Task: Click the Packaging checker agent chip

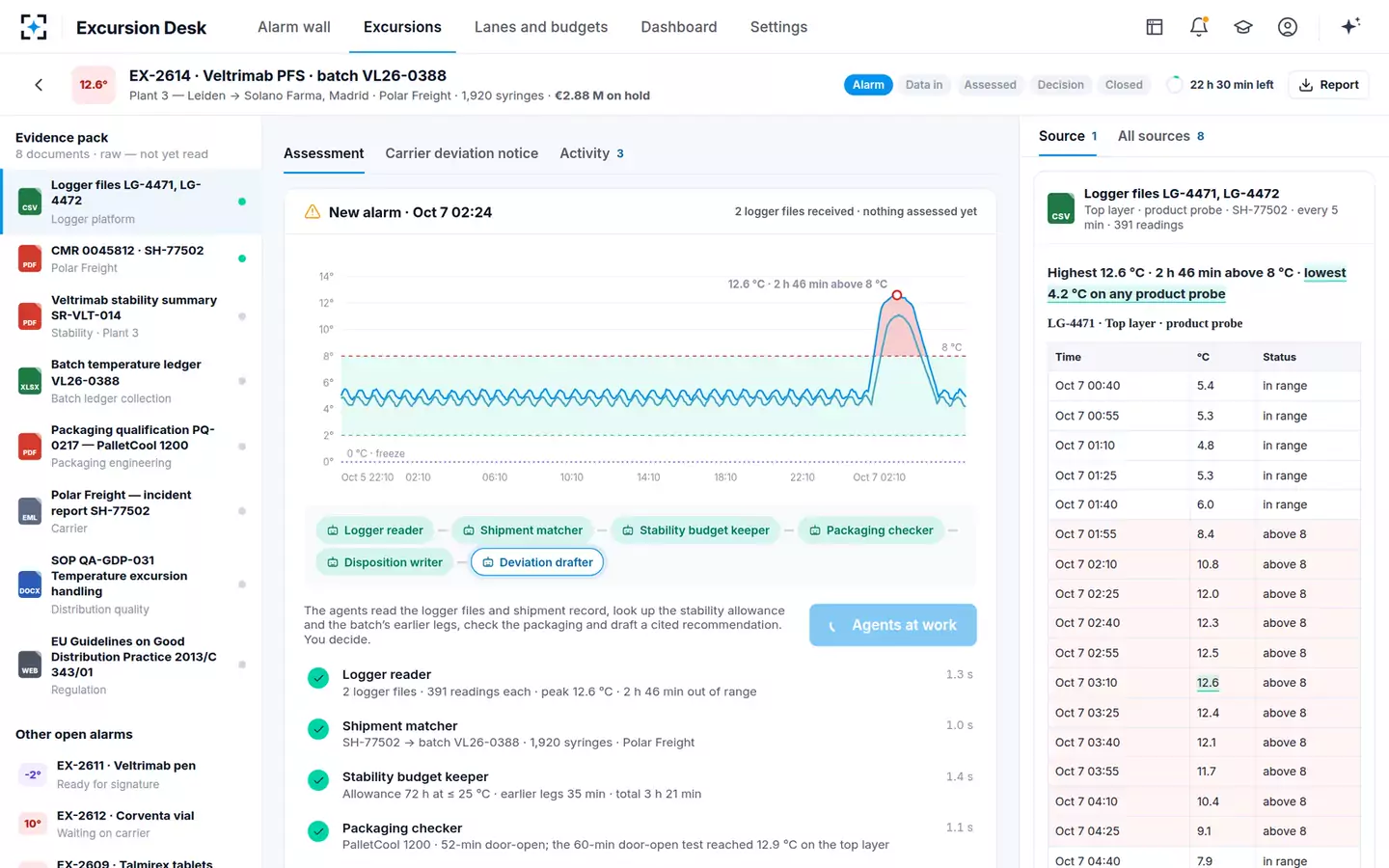Action: (871, 530)
